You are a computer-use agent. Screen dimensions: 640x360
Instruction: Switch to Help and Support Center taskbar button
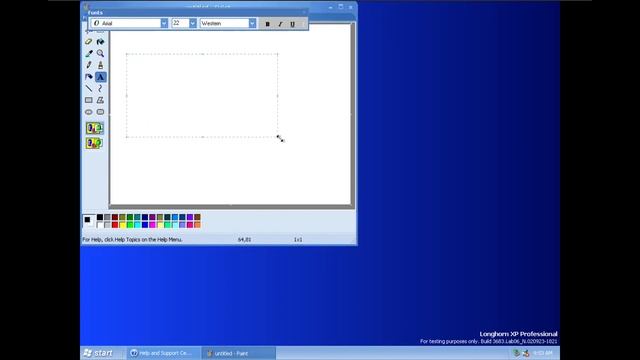[x=163, y=353]
